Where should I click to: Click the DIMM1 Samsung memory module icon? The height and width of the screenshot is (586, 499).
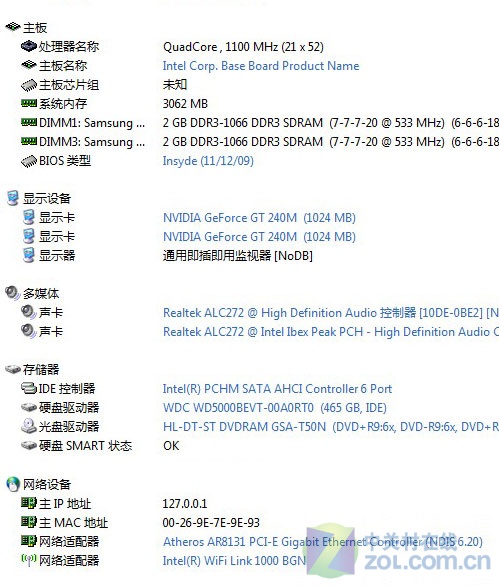[28, 123]
